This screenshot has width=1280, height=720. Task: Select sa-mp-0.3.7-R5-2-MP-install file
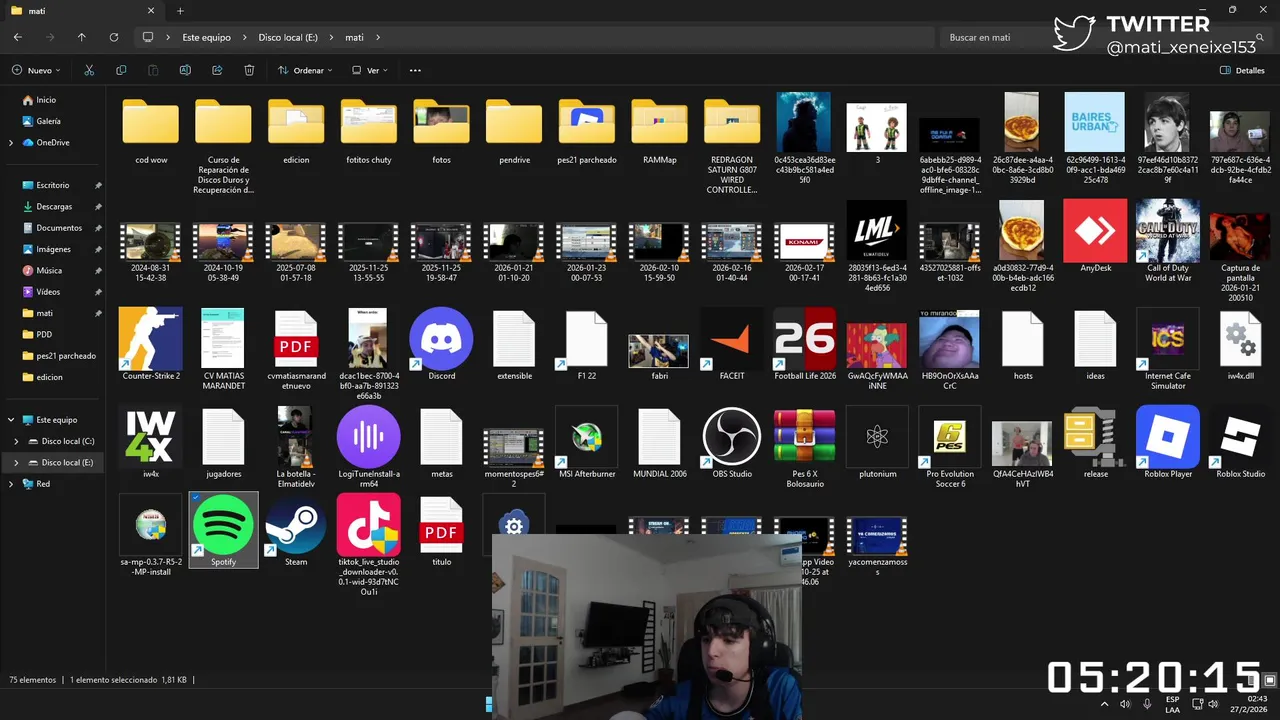(151, 525)
